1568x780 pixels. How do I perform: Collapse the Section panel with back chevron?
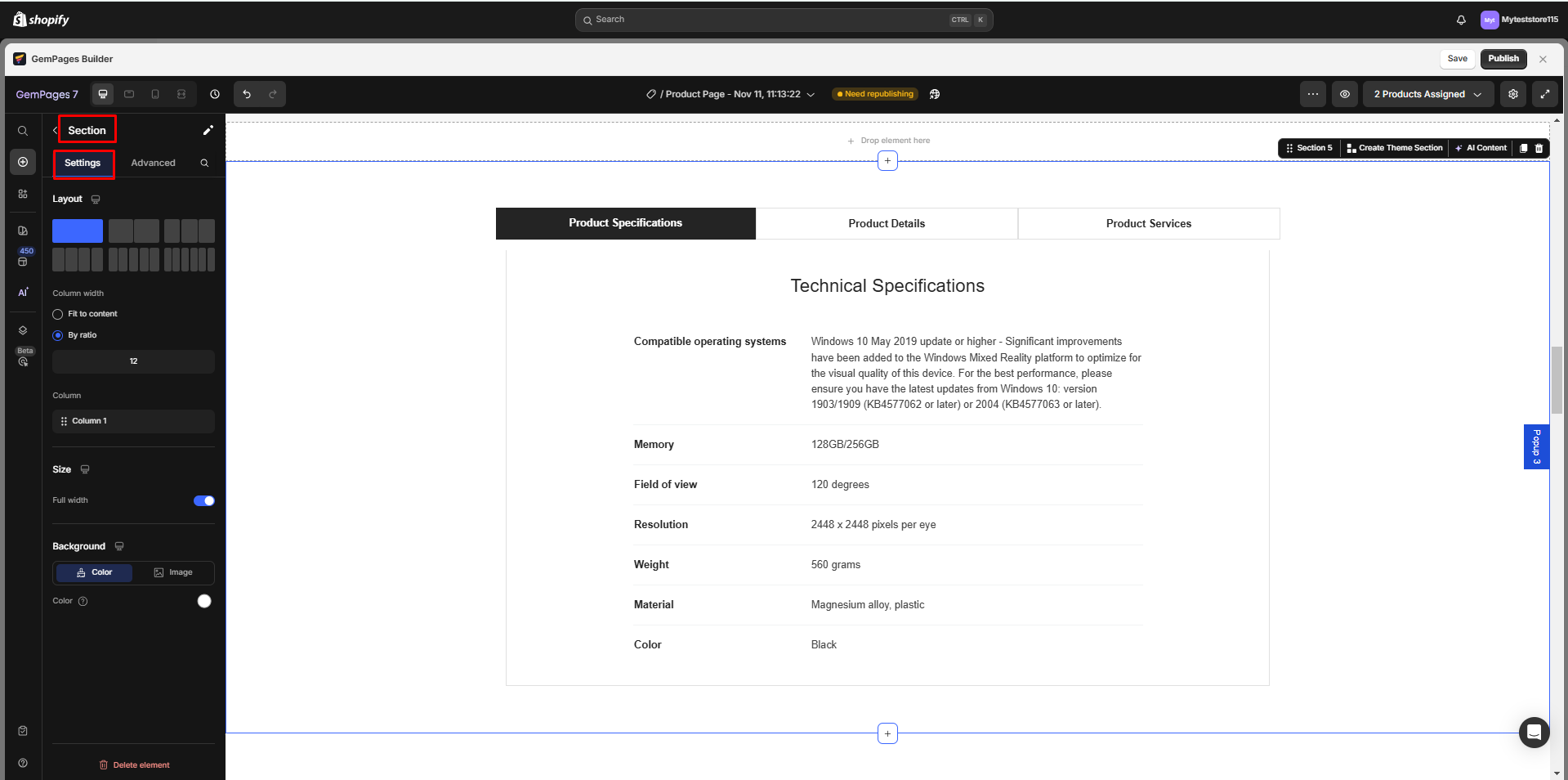pyautogui.click(x=55, y=130)
